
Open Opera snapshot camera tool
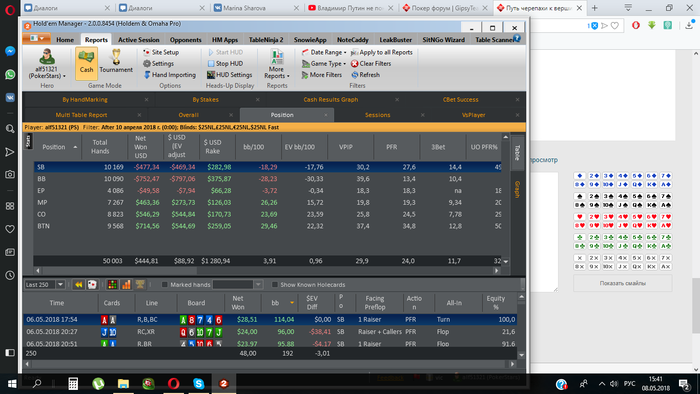click(10, 174)
